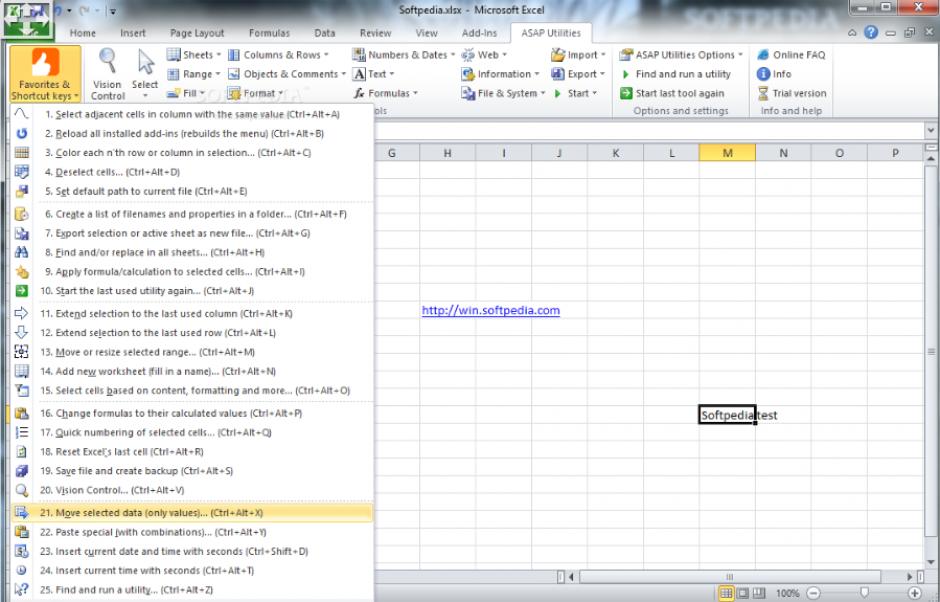Viewport: 940px width, 602px height.
Task: Click the Deselect cells icon in menu
Action: click(x=22, y=171)
